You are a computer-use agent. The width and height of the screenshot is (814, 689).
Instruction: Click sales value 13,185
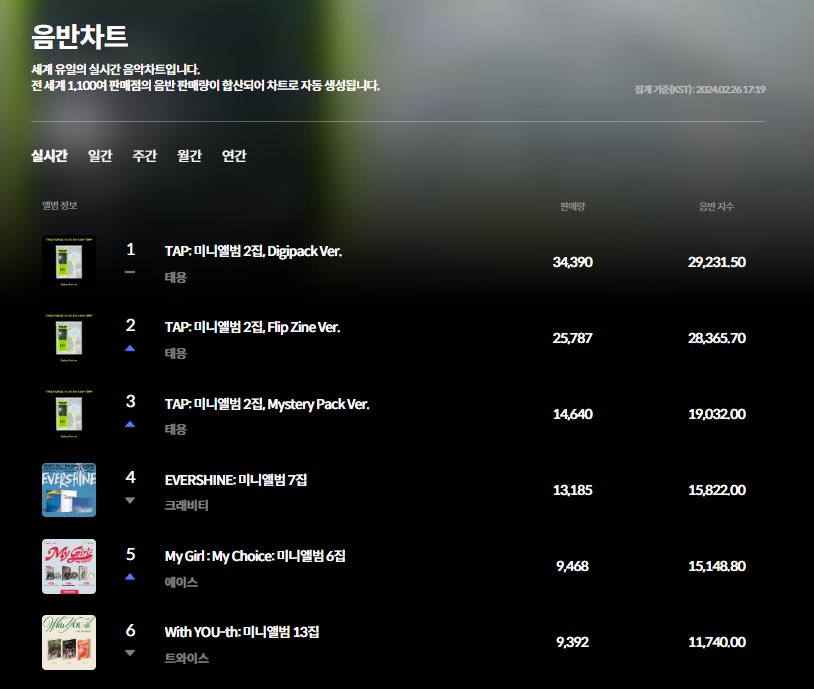point(573,490)
